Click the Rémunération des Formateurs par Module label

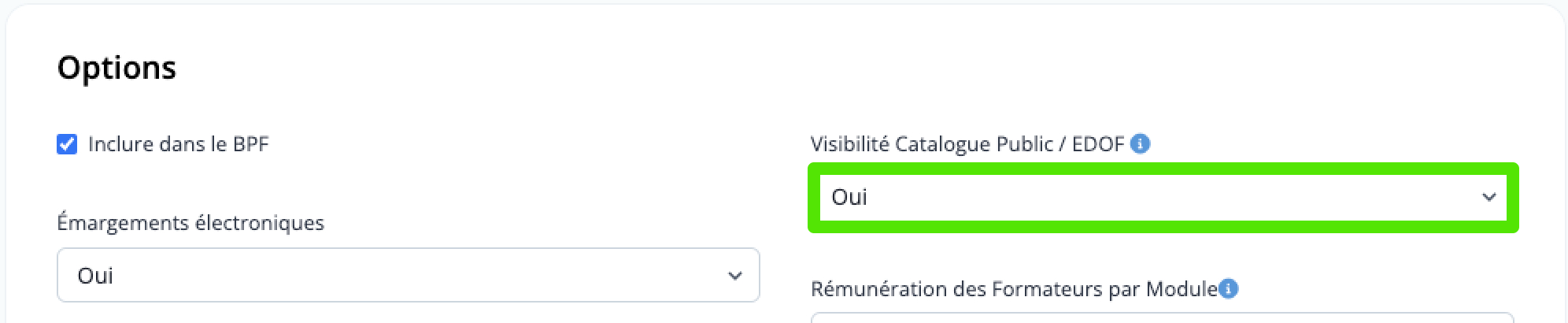[1015, 289]
